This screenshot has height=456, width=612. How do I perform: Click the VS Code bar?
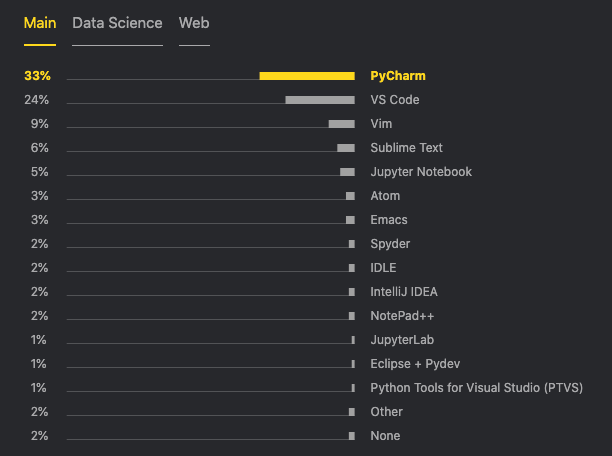tap(320, 100)
